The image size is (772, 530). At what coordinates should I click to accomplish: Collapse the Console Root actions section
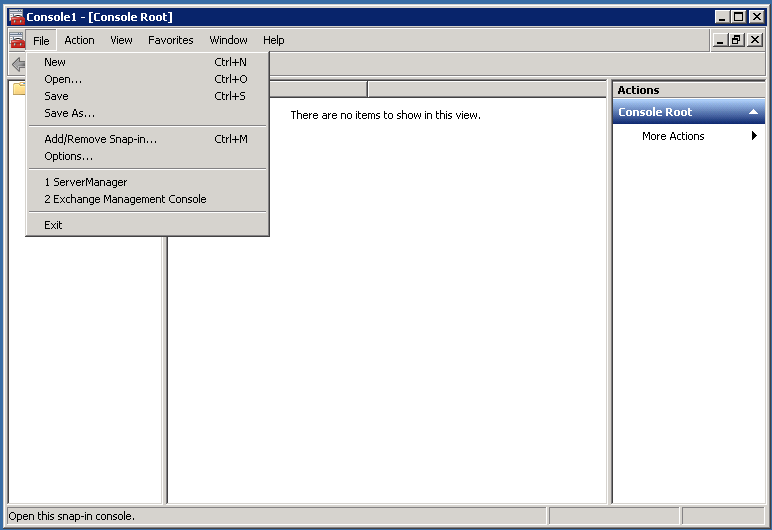click(x=752, y=112)
